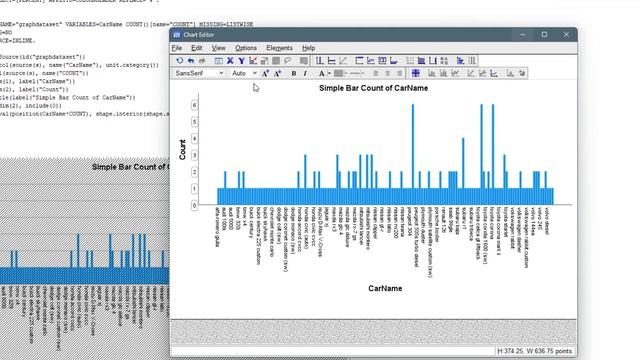The image size is (640, 360).
Task: Open the View menu
Action: [x=218, y=48]
